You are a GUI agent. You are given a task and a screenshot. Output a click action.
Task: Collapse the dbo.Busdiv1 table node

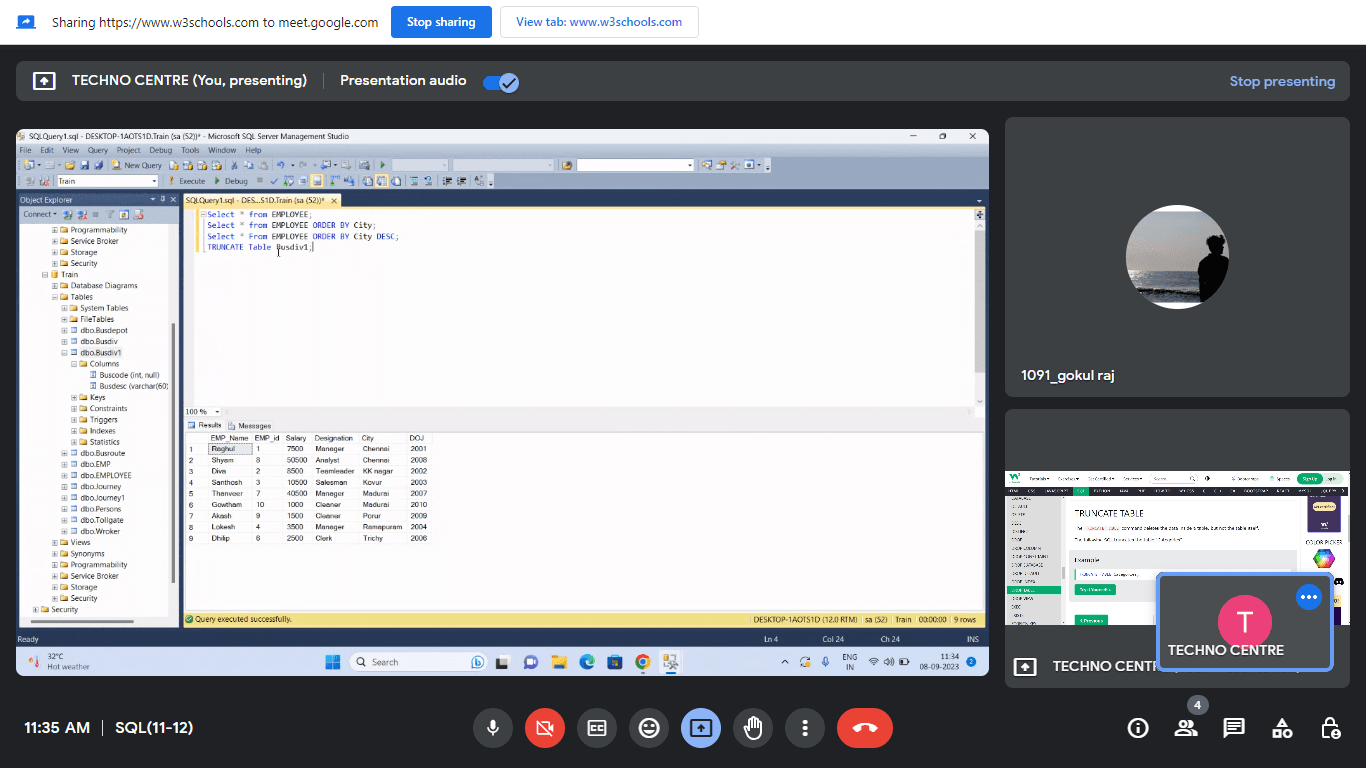(64, 353)
